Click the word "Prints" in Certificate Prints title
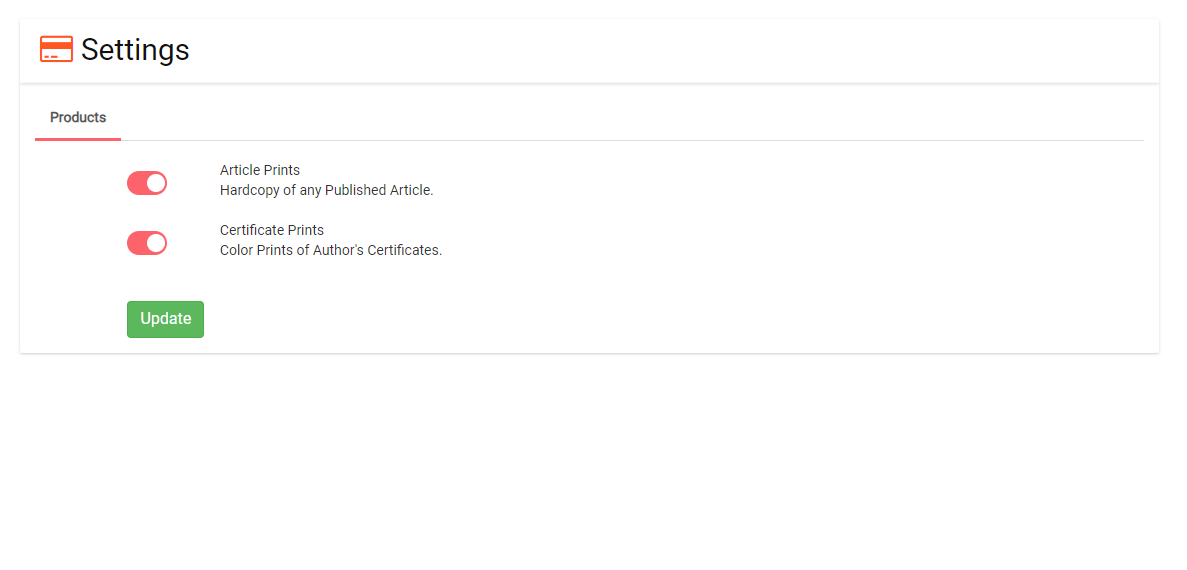 pos(305,230)
